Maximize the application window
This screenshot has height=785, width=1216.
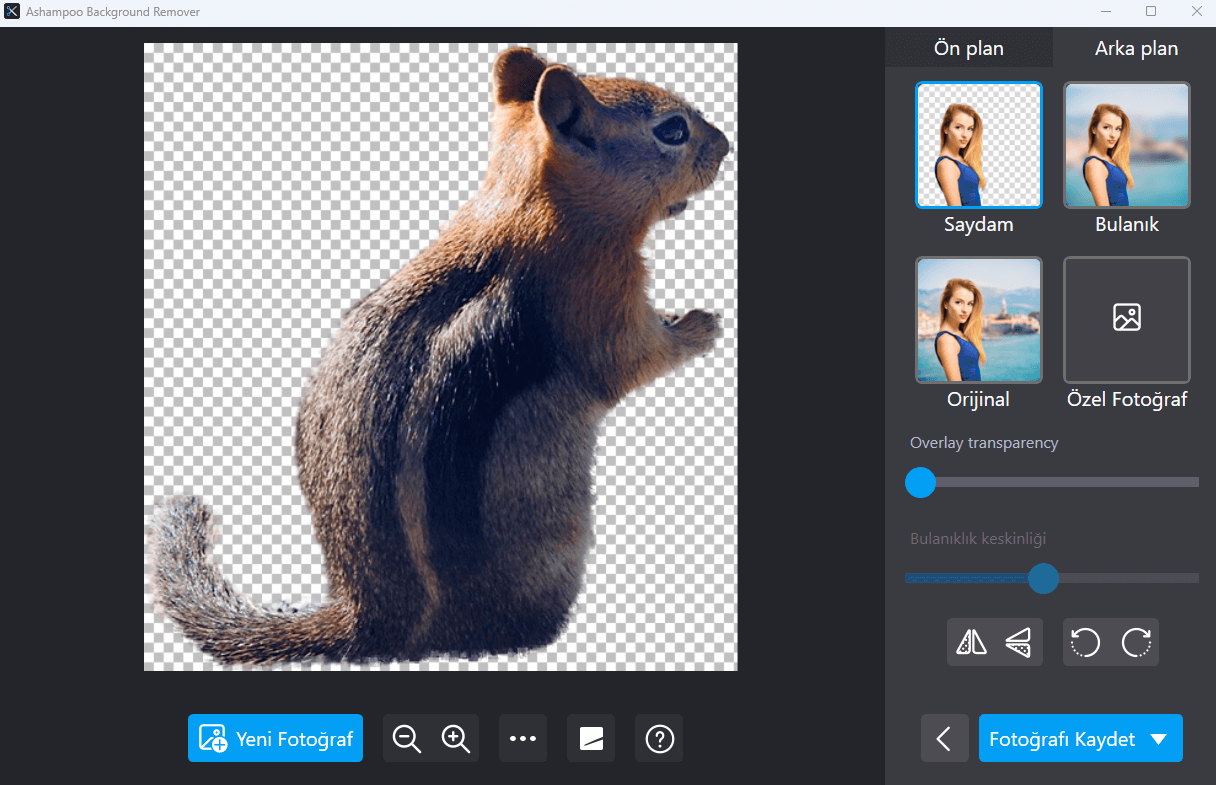(x=1151, y=12)
